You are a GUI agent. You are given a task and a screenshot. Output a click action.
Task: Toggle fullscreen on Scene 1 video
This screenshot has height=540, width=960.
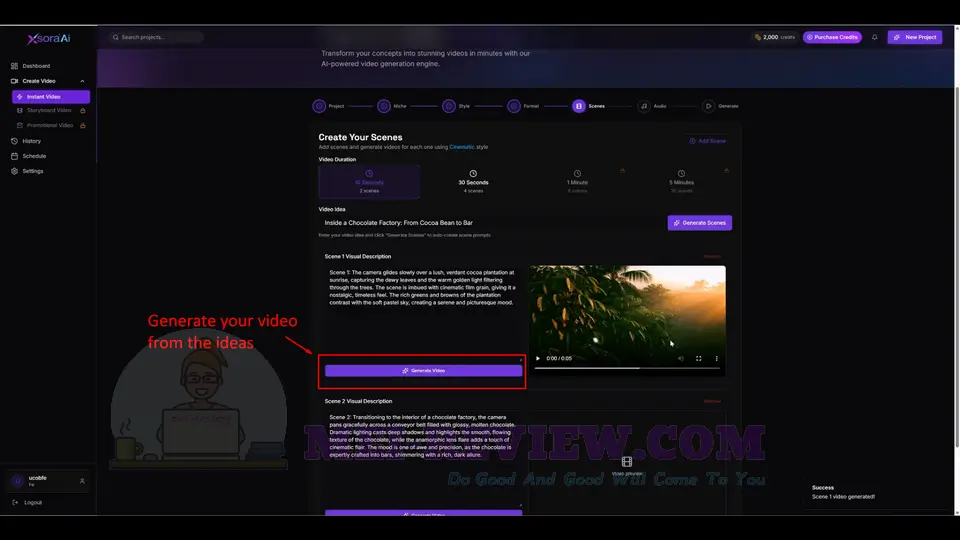point(699,359)
